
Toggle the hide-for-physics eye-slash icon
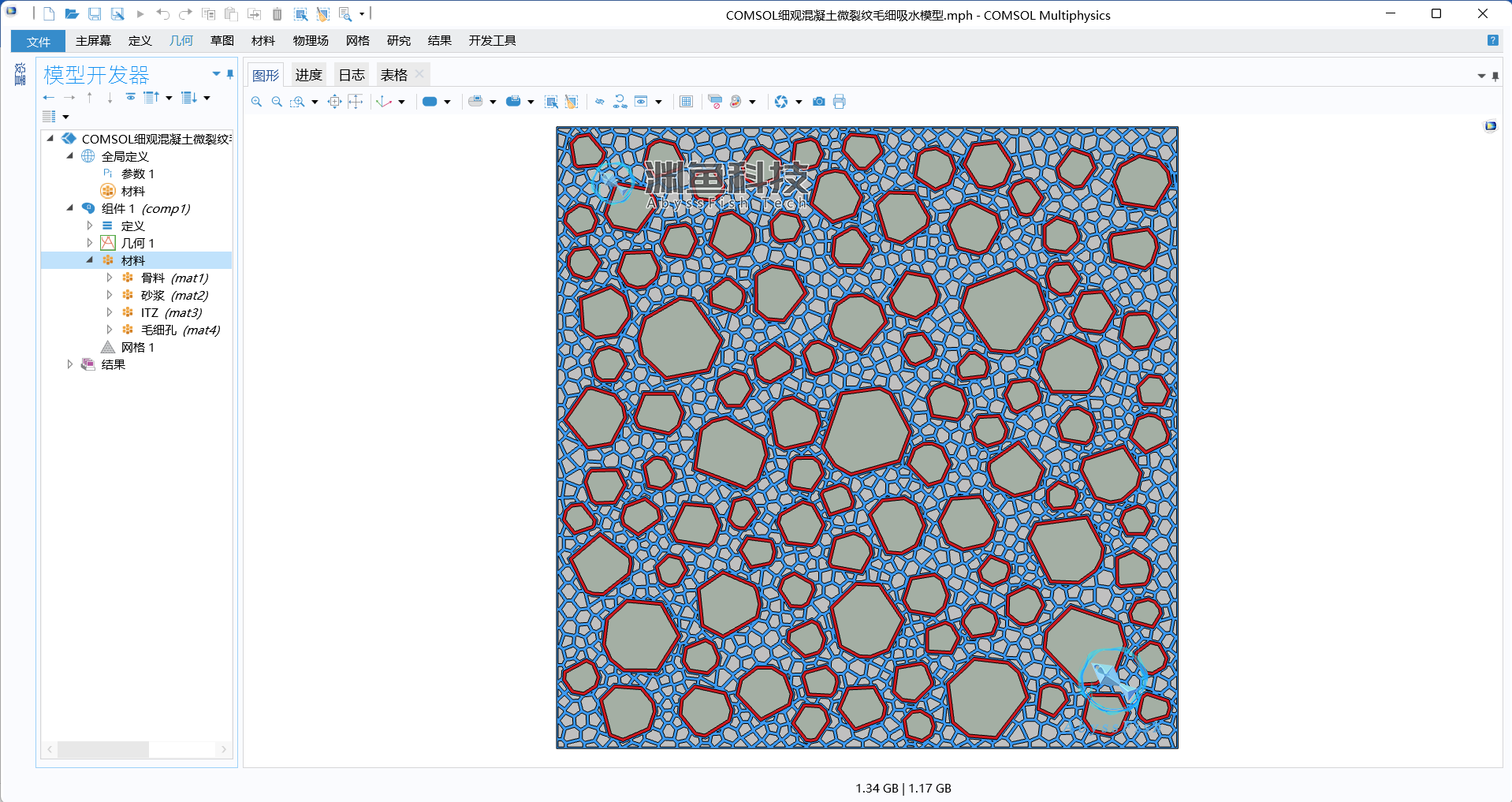pos(600,102)
